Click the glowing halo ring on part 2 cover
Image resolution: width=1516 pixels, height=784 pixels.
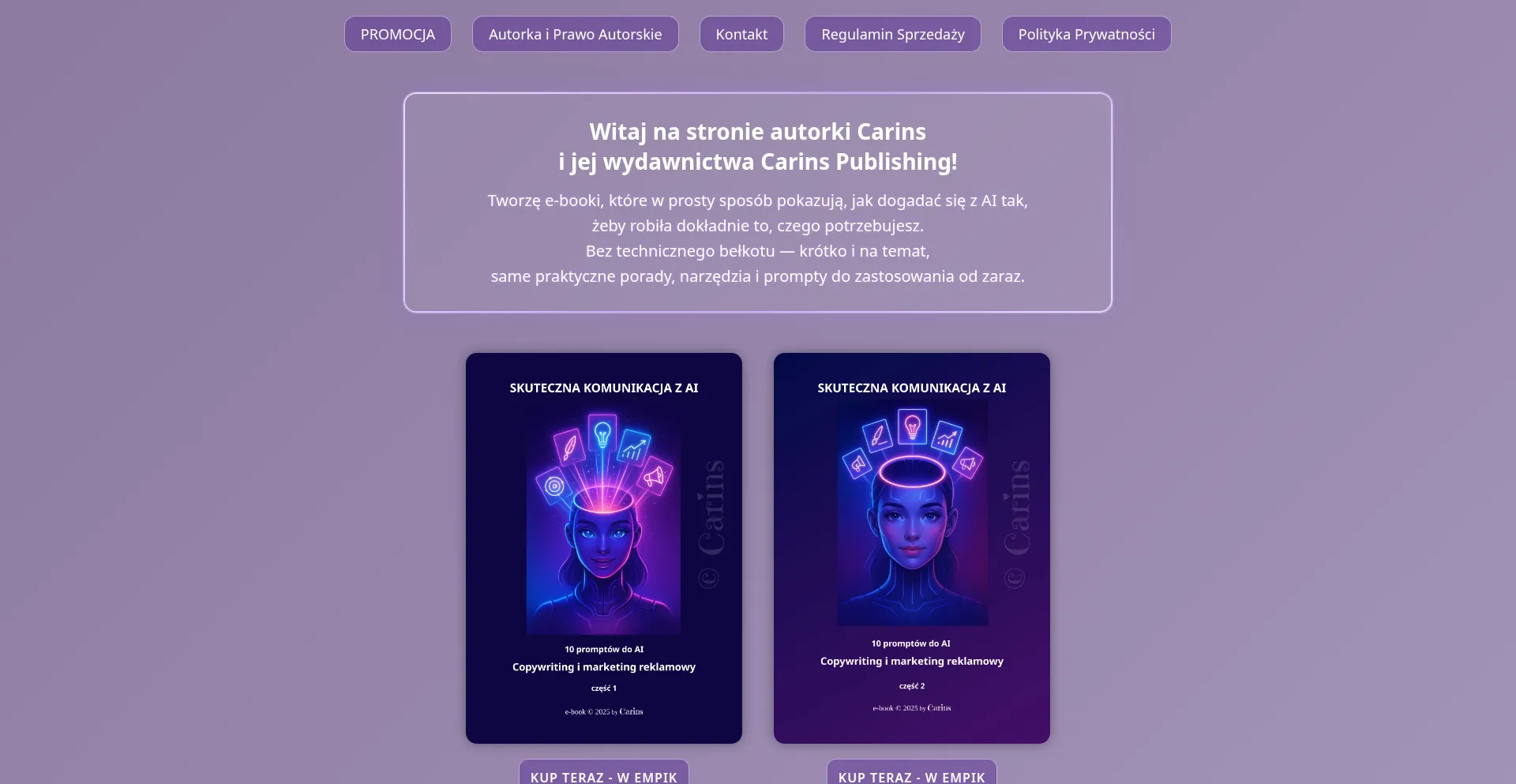coord(912,473)
